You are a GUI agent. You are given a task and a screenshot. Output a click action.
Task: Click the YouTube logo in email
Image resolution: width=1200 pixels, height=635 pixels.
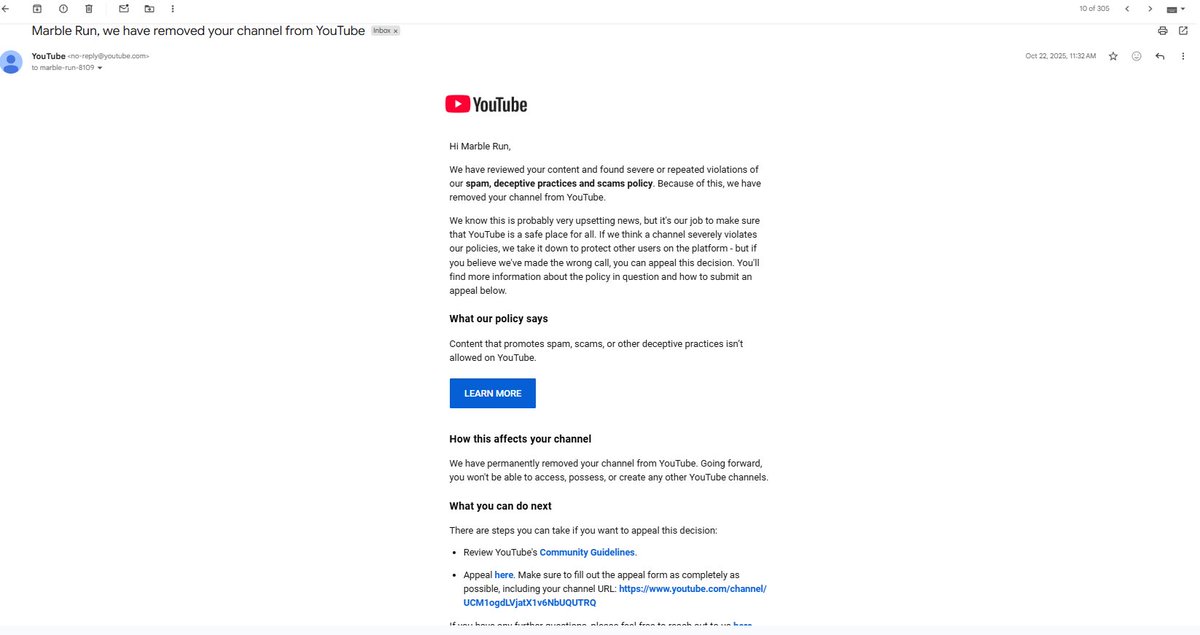click(486, 104)
